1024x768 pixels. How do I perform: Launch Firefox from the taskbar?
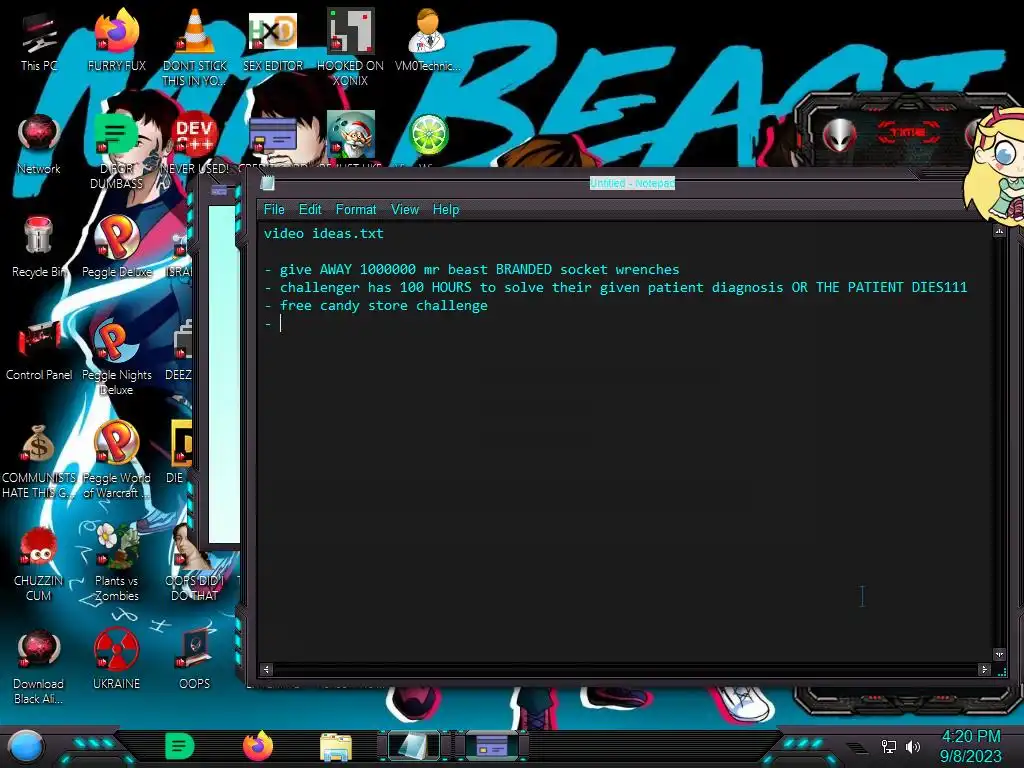(x=258, y=746)
